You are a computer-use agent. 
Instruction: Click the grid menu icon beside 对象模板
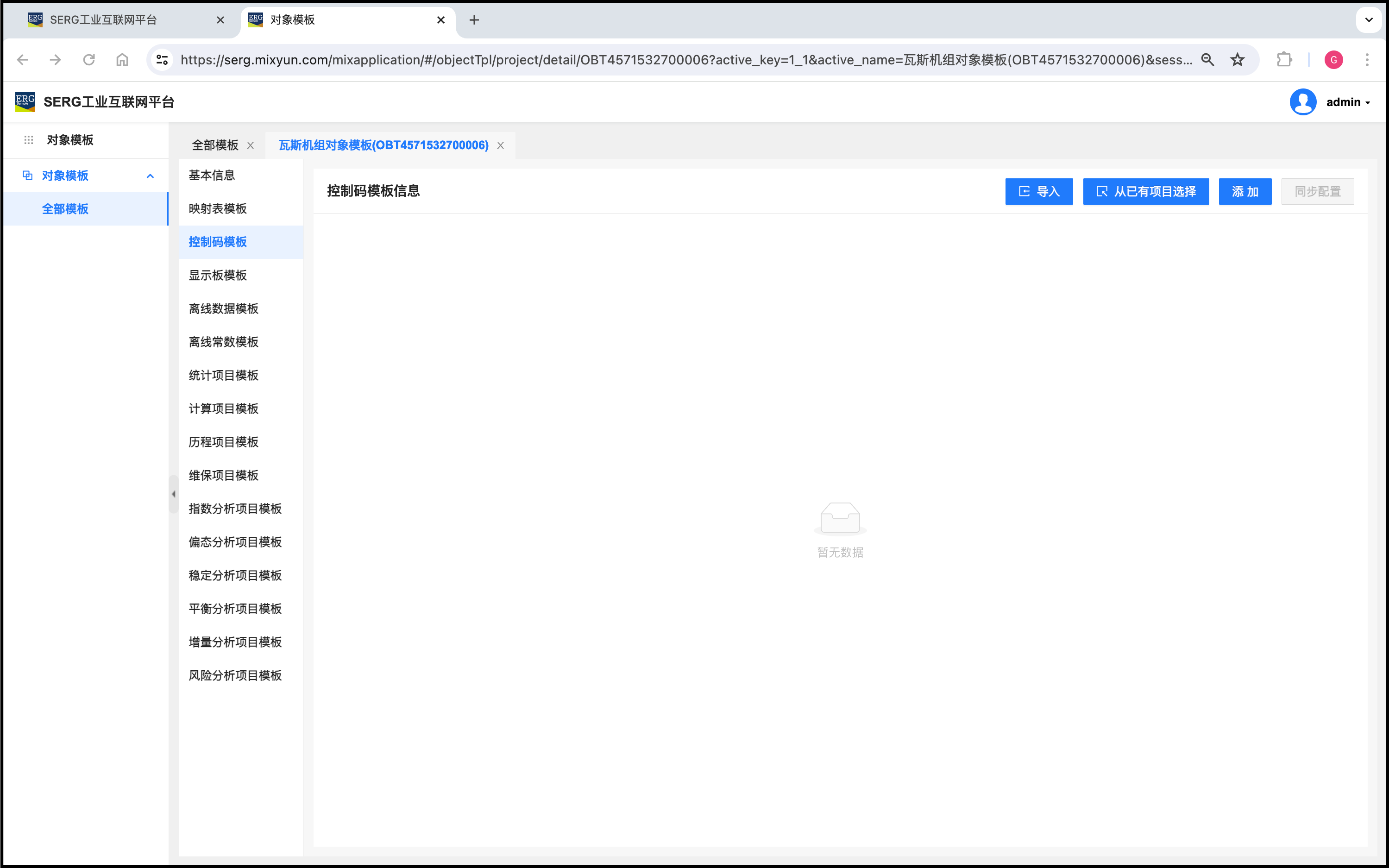(29, 140)
